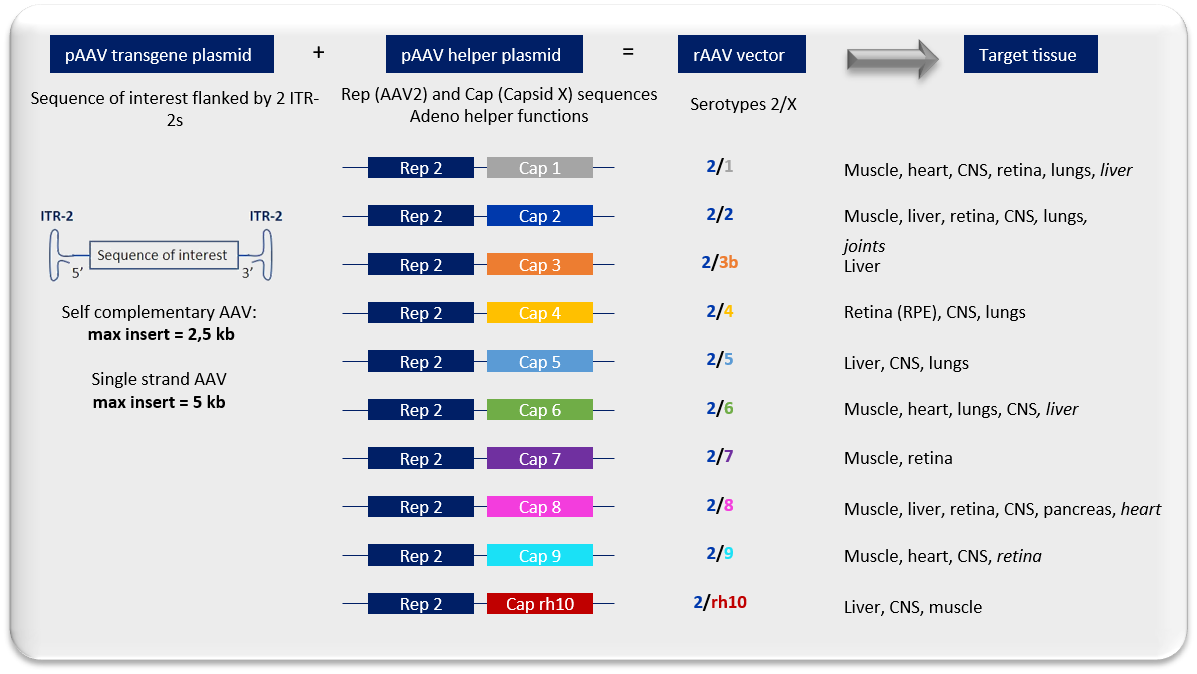Image resolution: width=1197 pixels, height=674 pixels.
Task: Click the Rep 2 block beside Cap 5
Action: 421,362
